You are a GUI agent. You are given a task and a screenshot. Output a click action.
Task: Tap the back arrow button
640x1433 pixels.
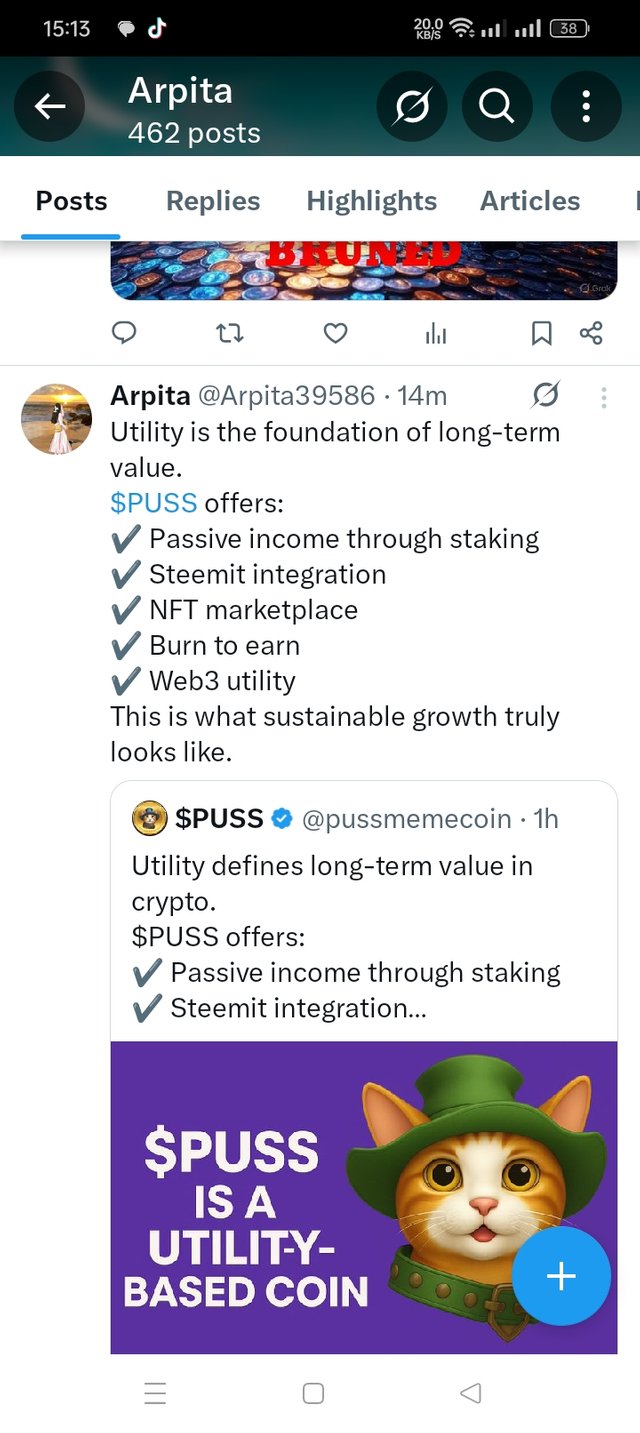[x=50, y=107]
